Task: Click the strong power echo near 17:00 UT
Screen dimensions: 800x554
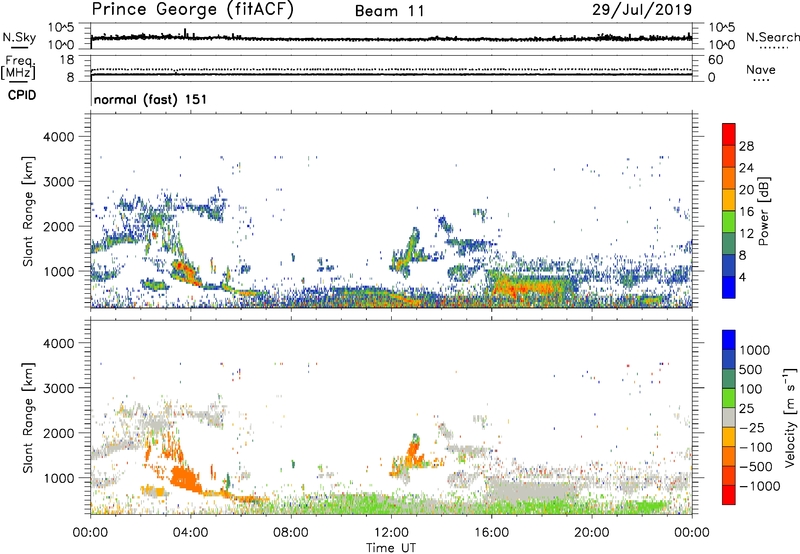Action: (531, 288)
